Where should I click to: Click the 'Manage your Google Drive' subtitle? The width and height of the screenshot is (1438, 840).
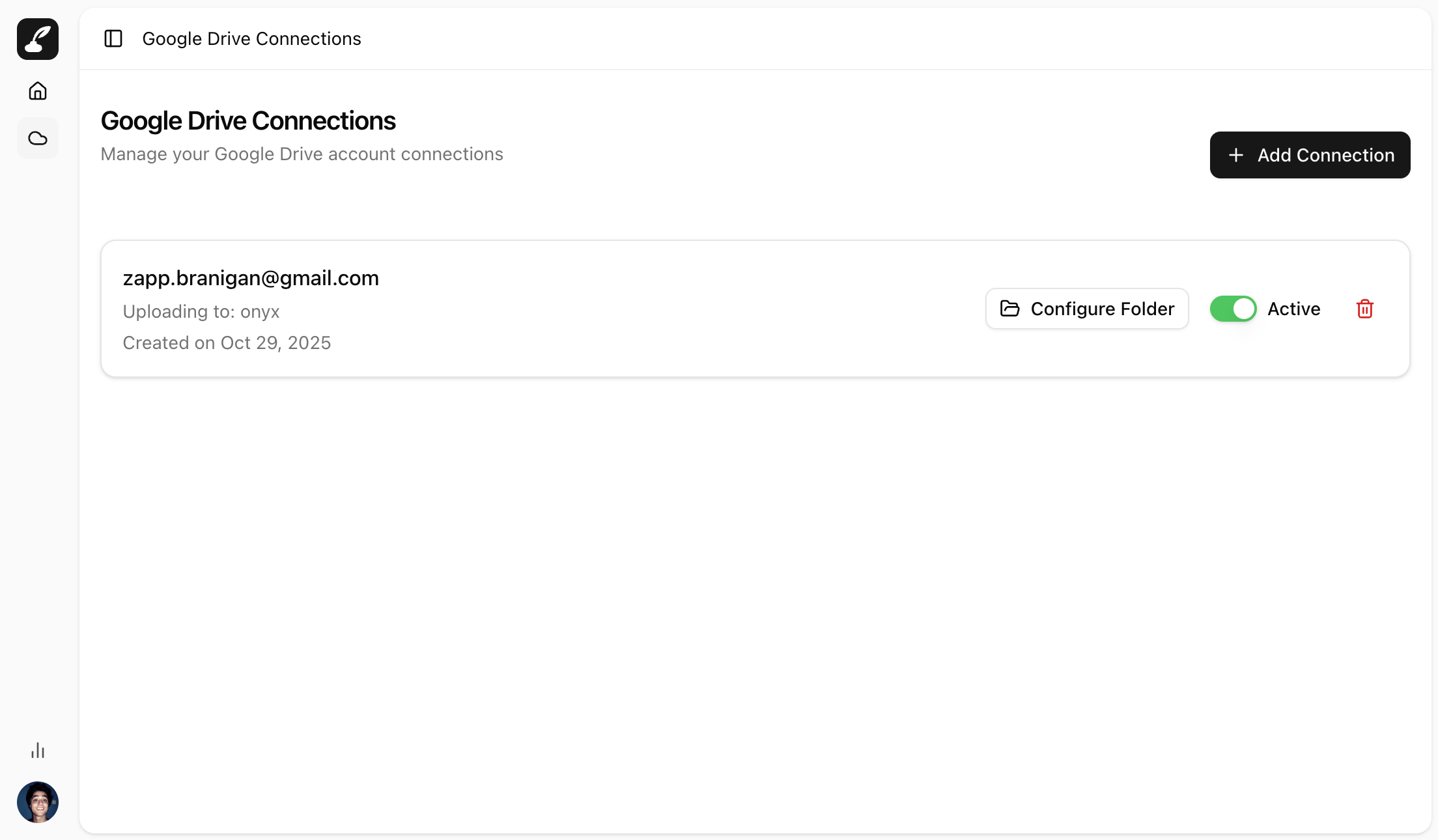click(x=302, y=154)
